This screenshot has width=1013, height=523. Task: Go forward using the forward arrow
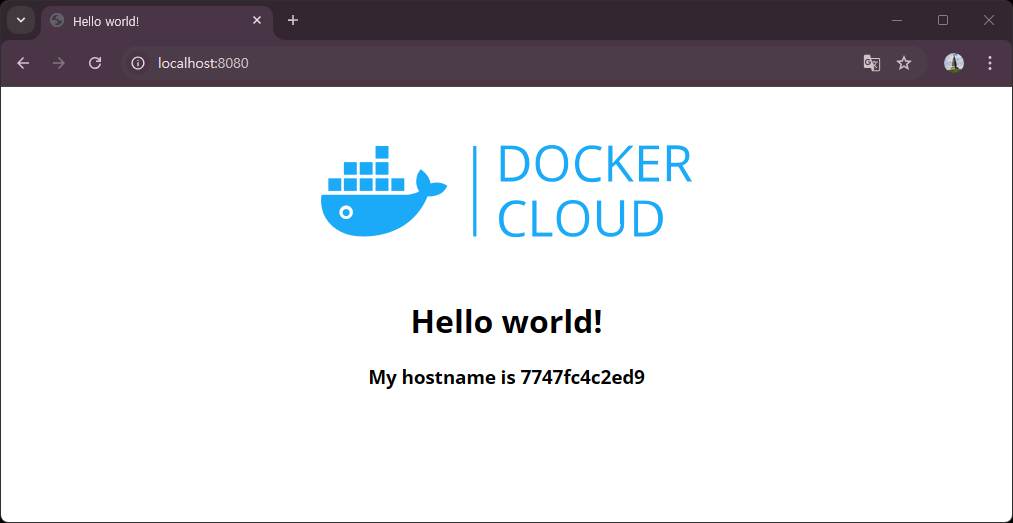coord(59,63)
